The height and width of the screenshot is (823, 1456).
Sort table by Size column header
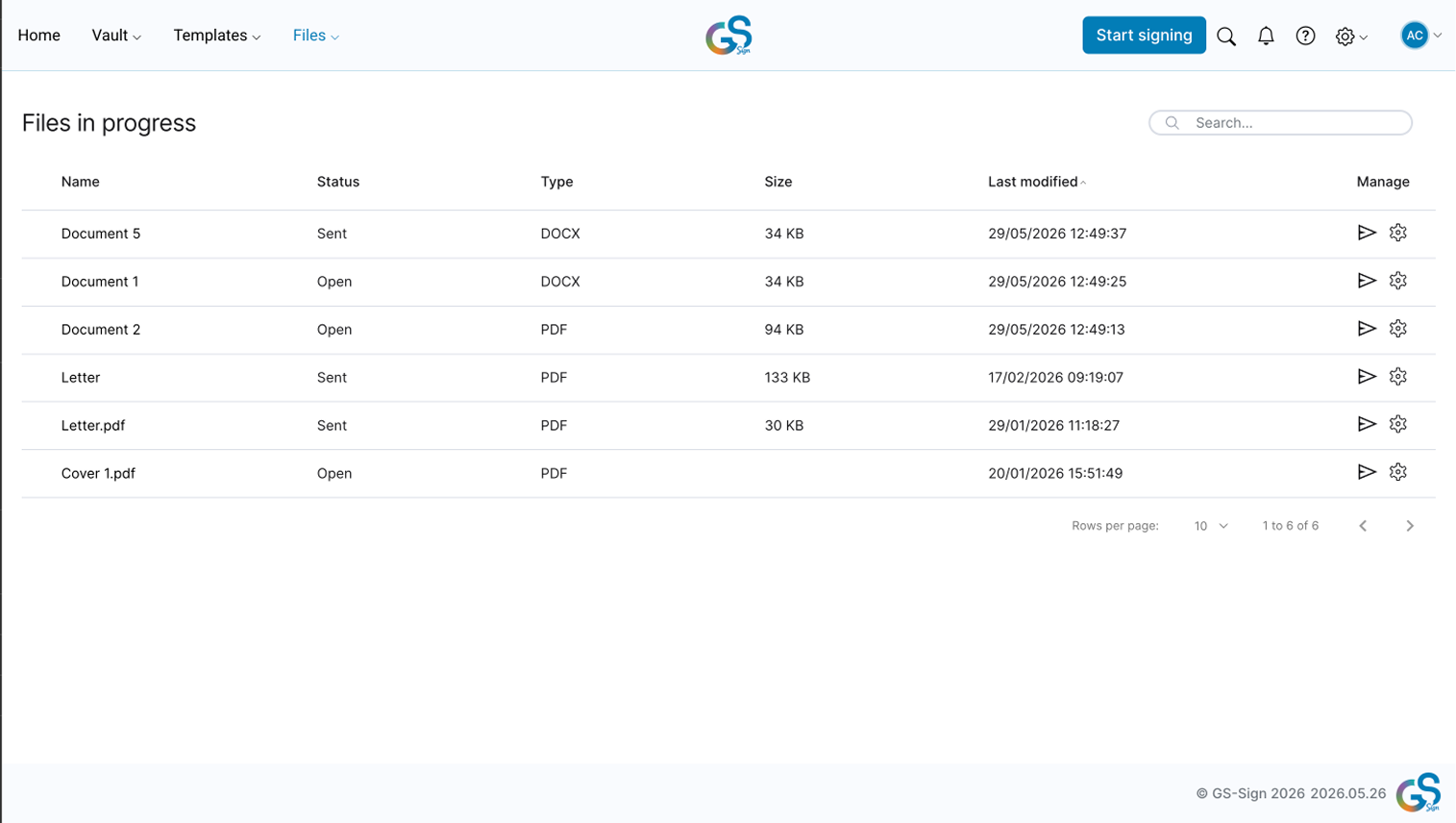[778, 182]
